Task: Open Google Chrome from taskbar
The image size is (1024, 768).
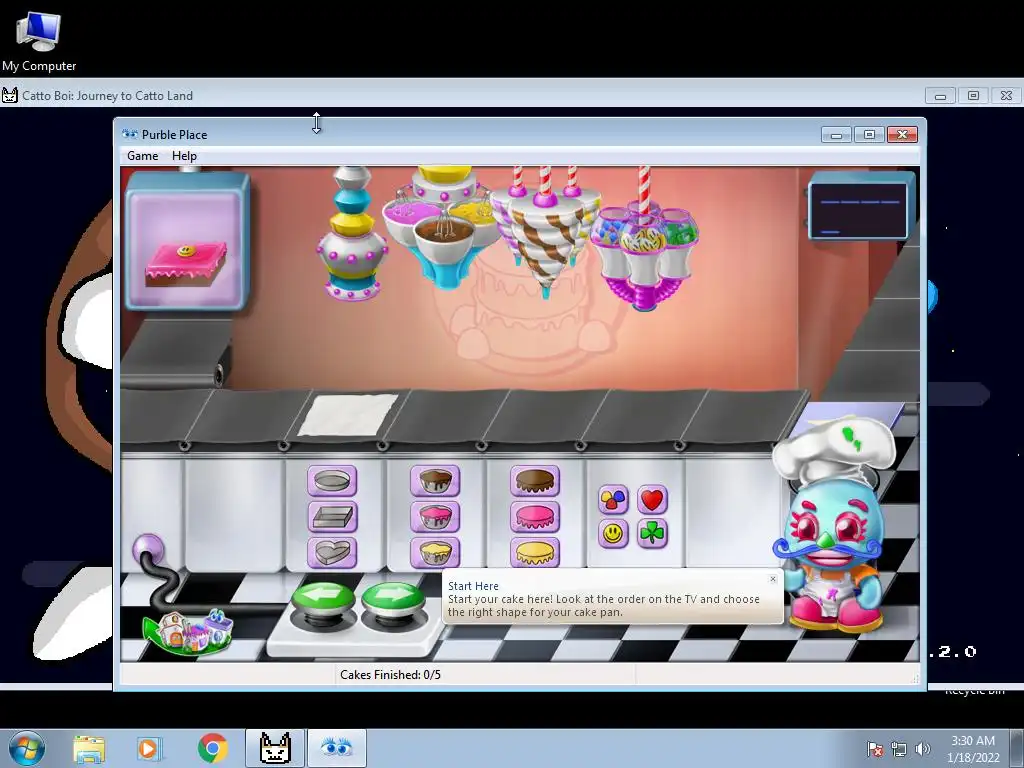Action: click(x=212, y=749)
